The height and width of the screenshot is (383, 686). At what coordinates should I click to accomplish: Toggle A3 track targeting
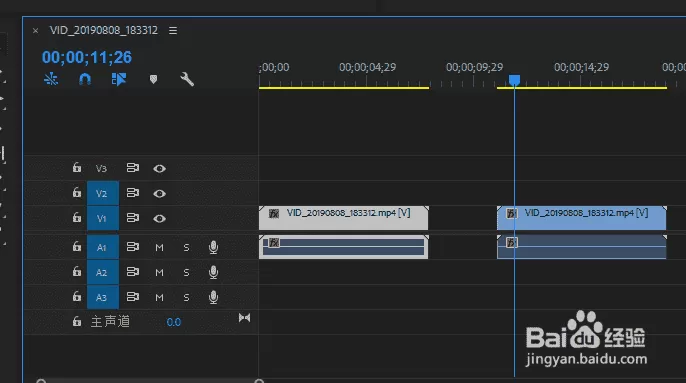click(x=103, y=298)
